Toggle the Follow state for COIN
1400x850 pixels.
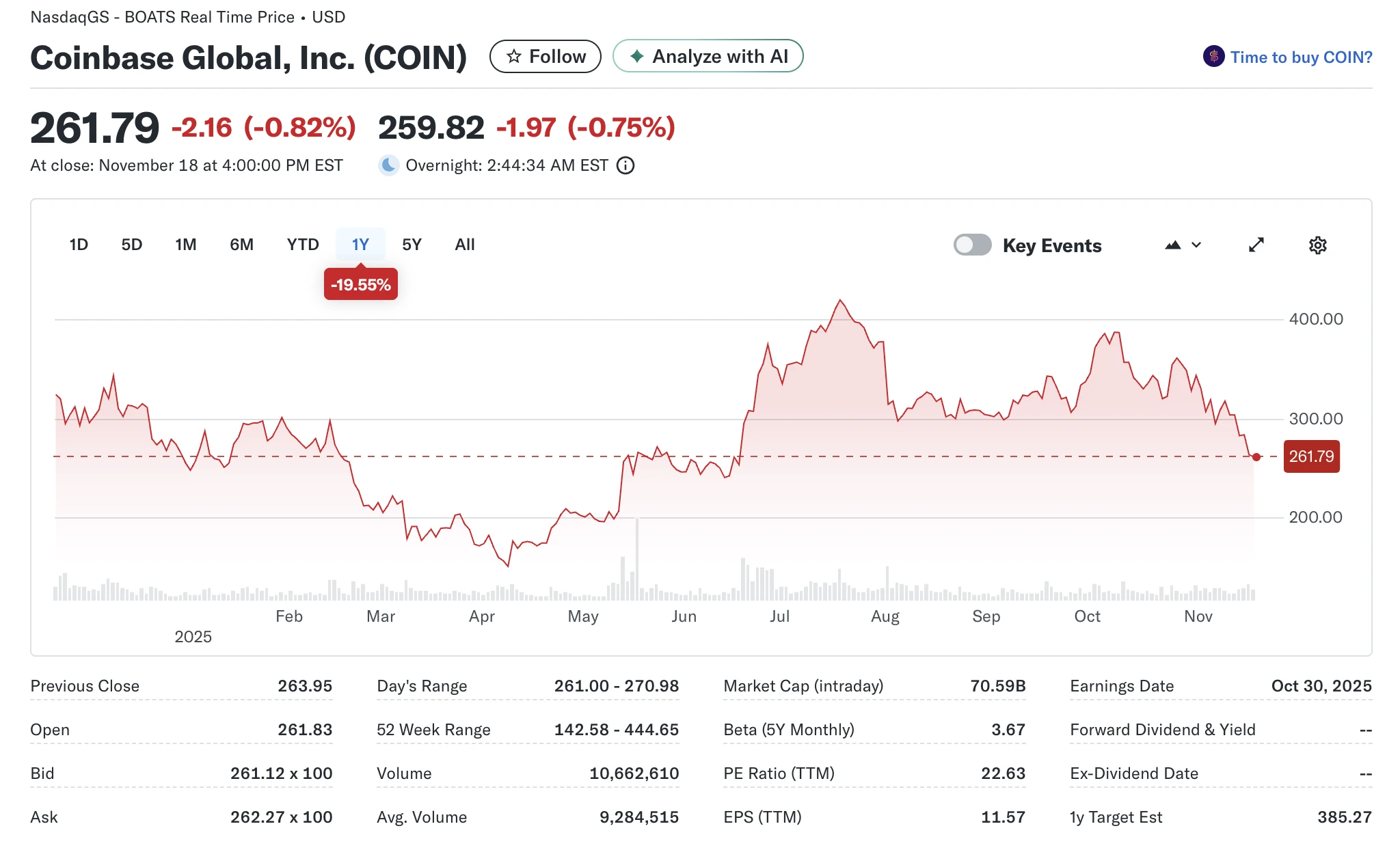coord(545,57)
